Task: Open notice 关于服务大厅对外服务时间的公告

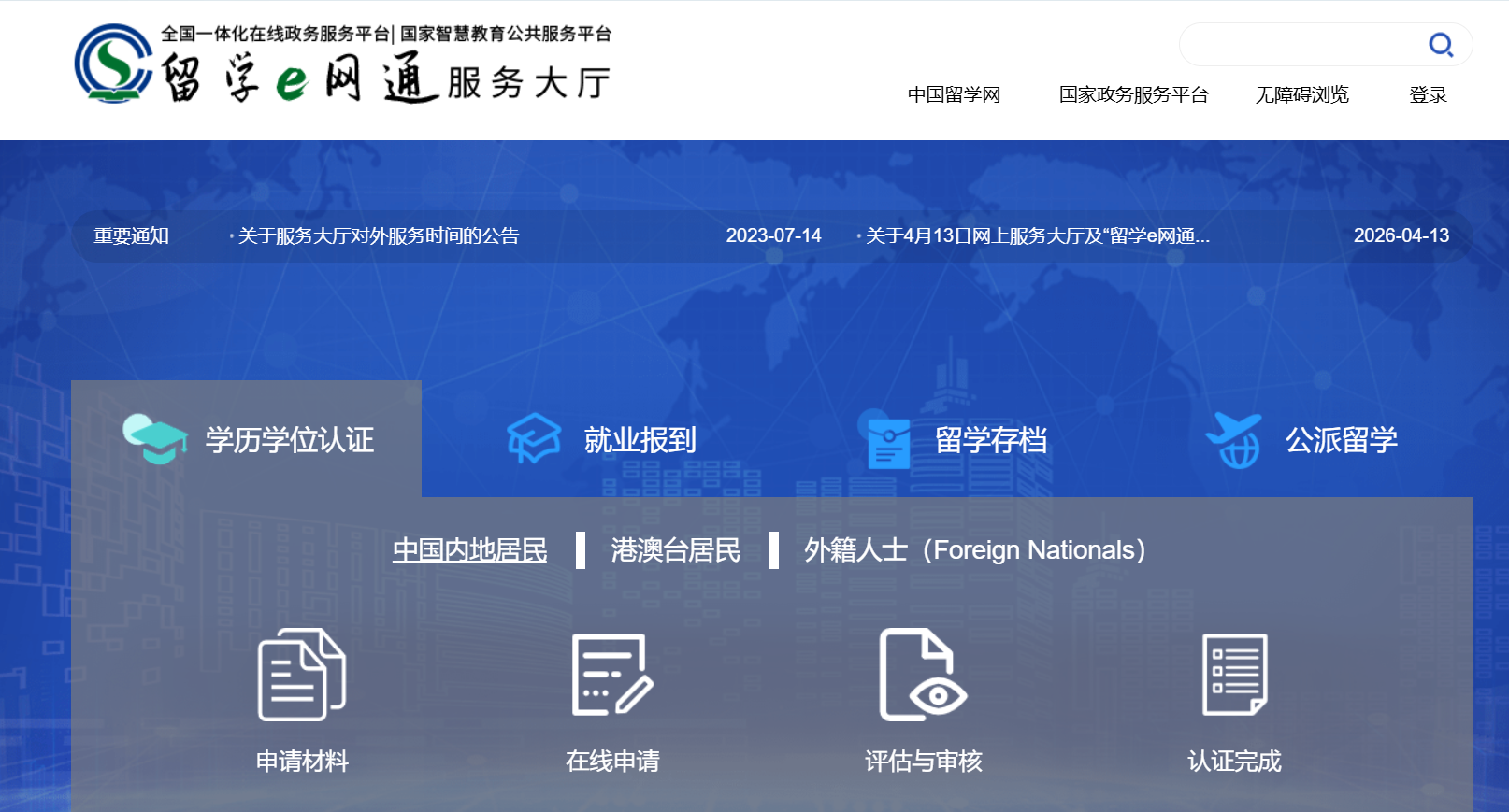Action: [379, 236]
